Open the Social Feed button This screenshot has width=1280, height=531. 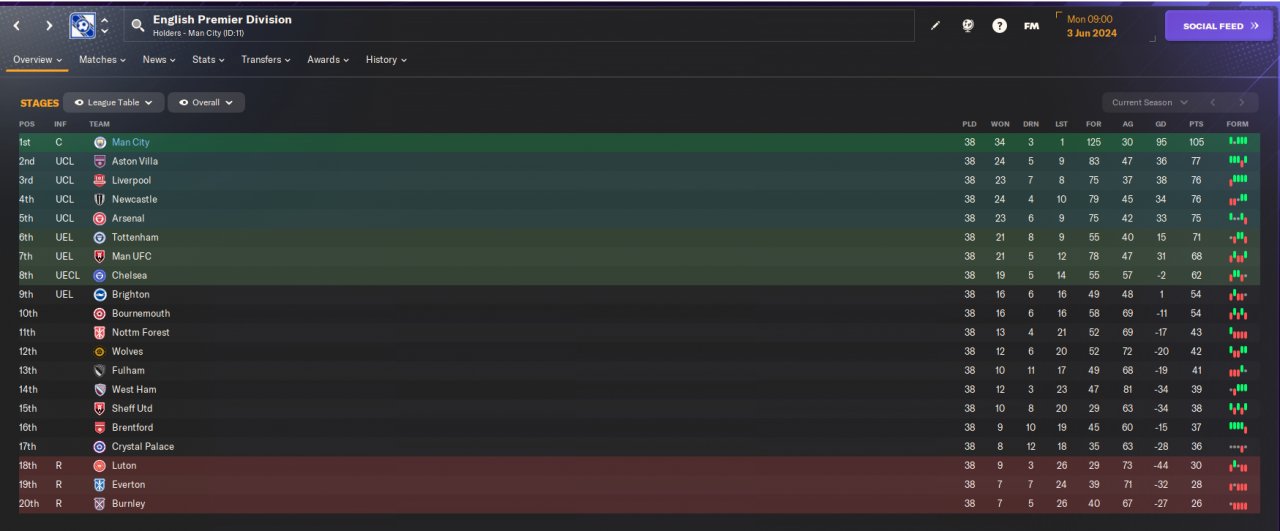point(1219,26)
